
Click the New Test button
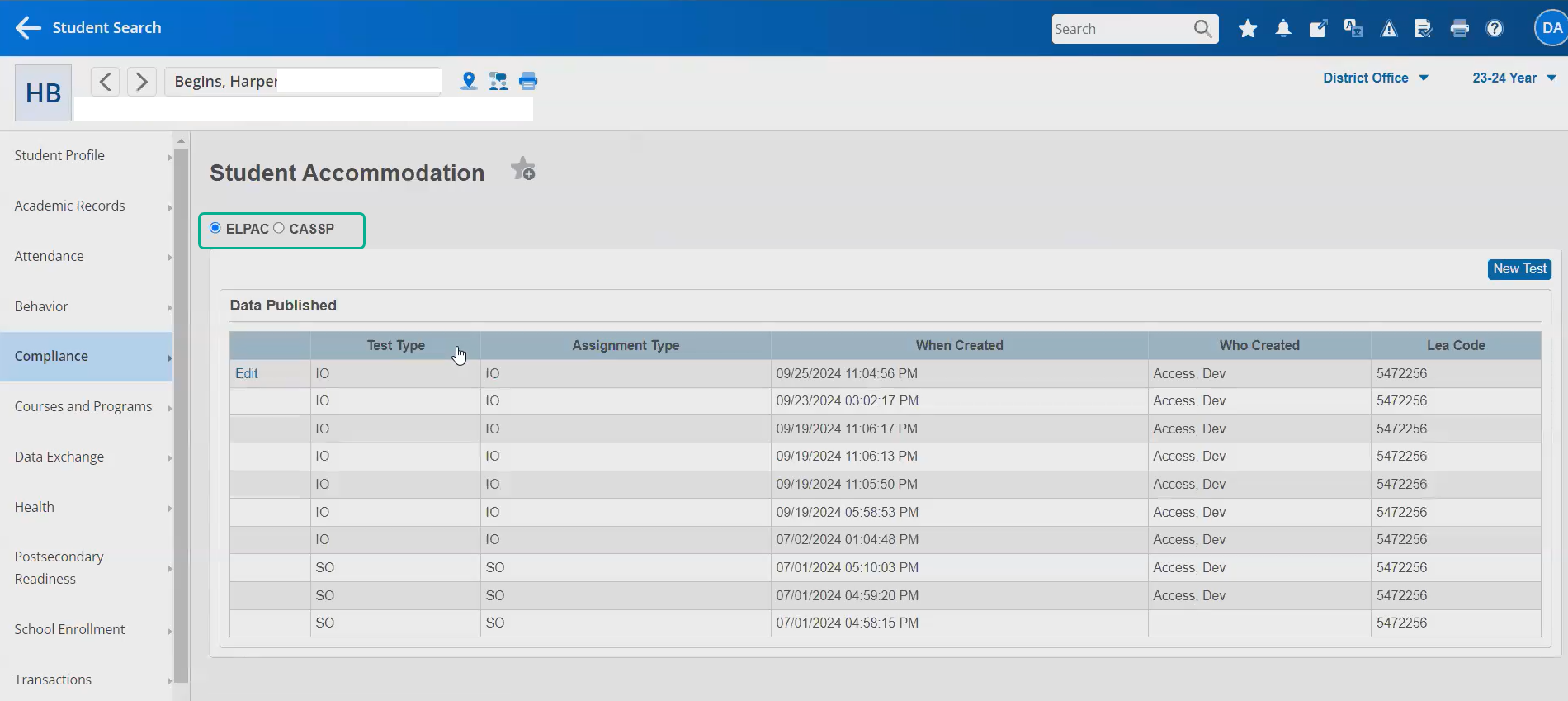pyautogui.click(x=1518, y=269)
